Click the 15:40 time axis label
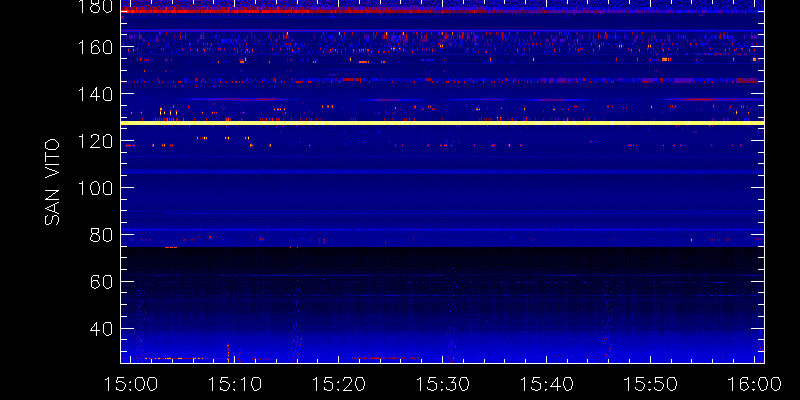Screen dimensions: 800x400 (x=546, y=384)
